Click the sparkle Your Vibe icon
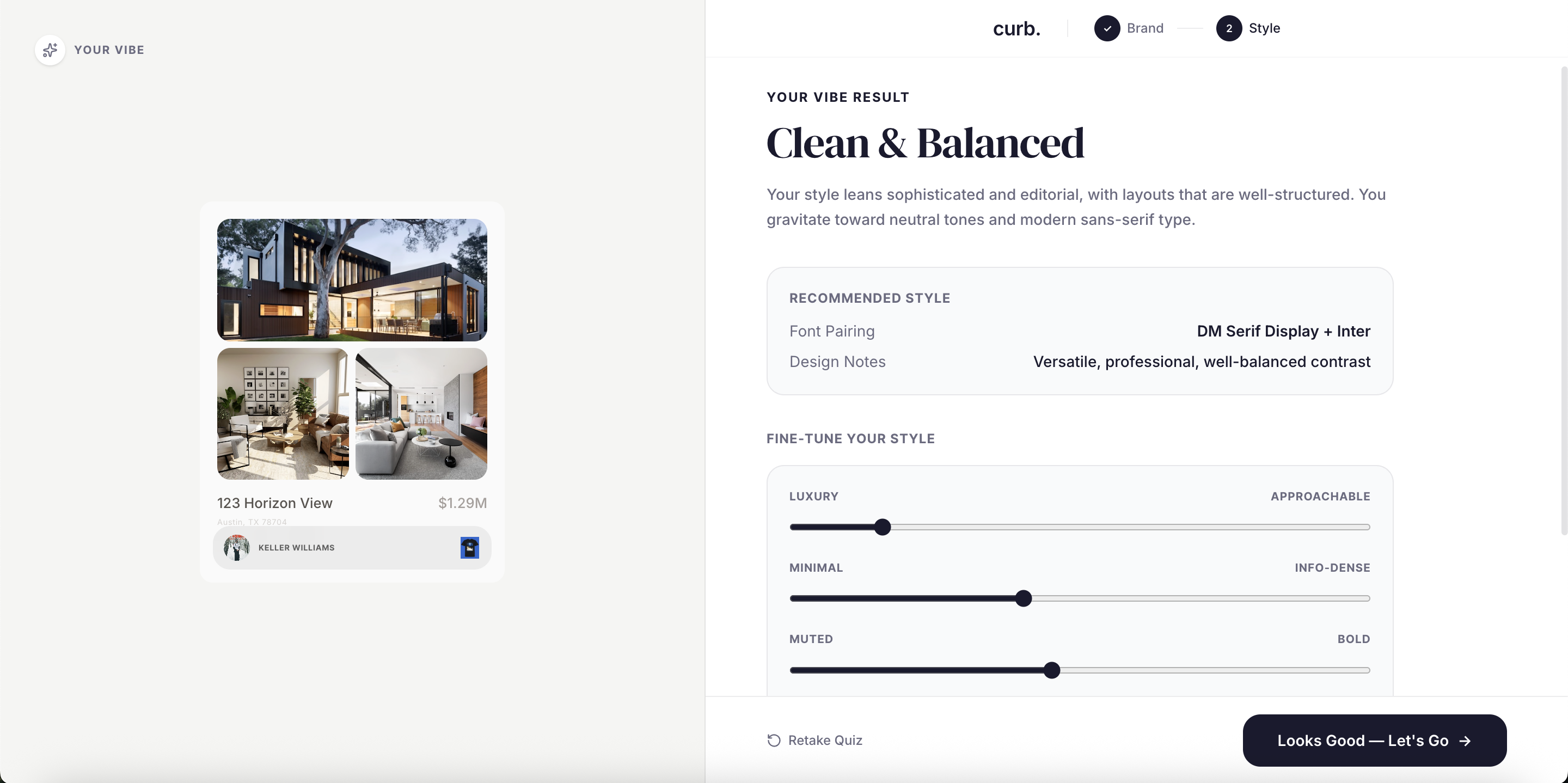This screenshot has height=783, width=1568. tap(50, 50)
